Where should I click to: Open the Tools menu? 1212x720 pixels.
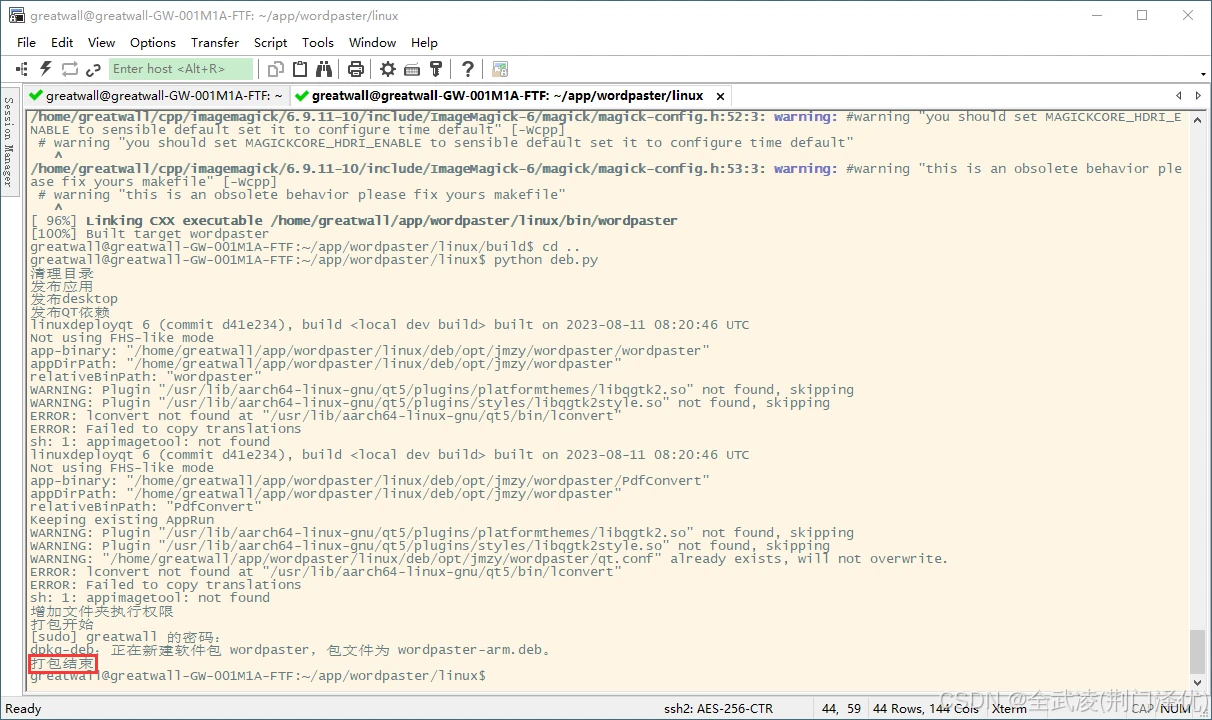click(x=317, y=42)
